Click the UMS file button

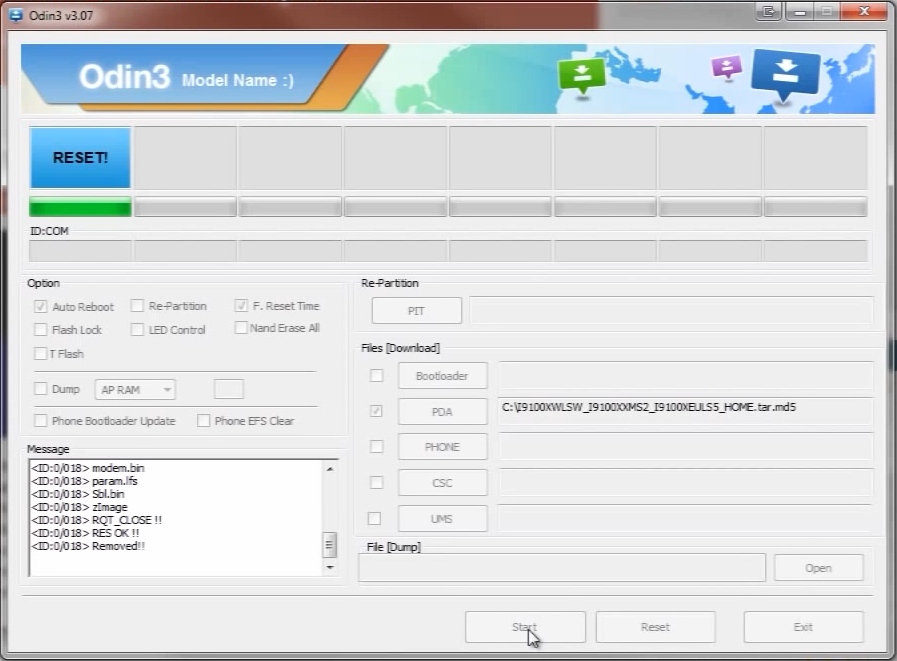(x=443, y=519)
